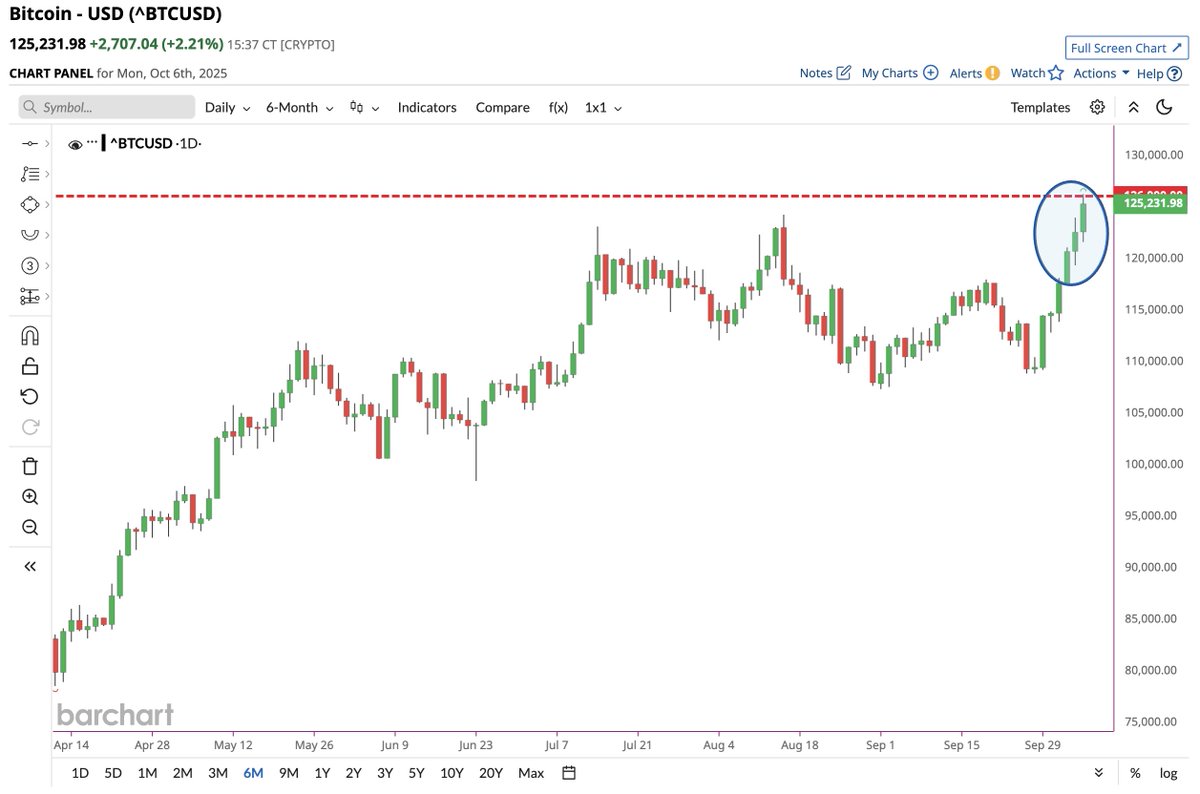Select the 2Y time range
Viewport: 1200px width, 794px height.
pos(353,773)
